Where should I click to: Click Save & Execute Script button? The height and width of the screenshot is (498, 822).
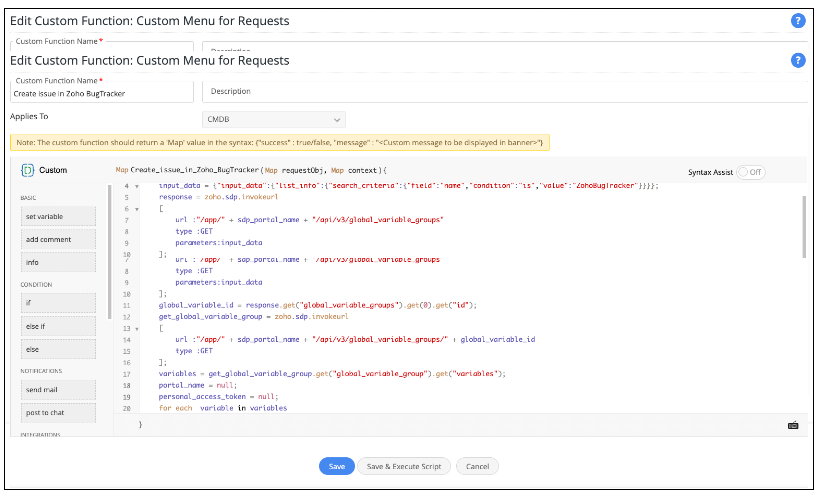404,466
